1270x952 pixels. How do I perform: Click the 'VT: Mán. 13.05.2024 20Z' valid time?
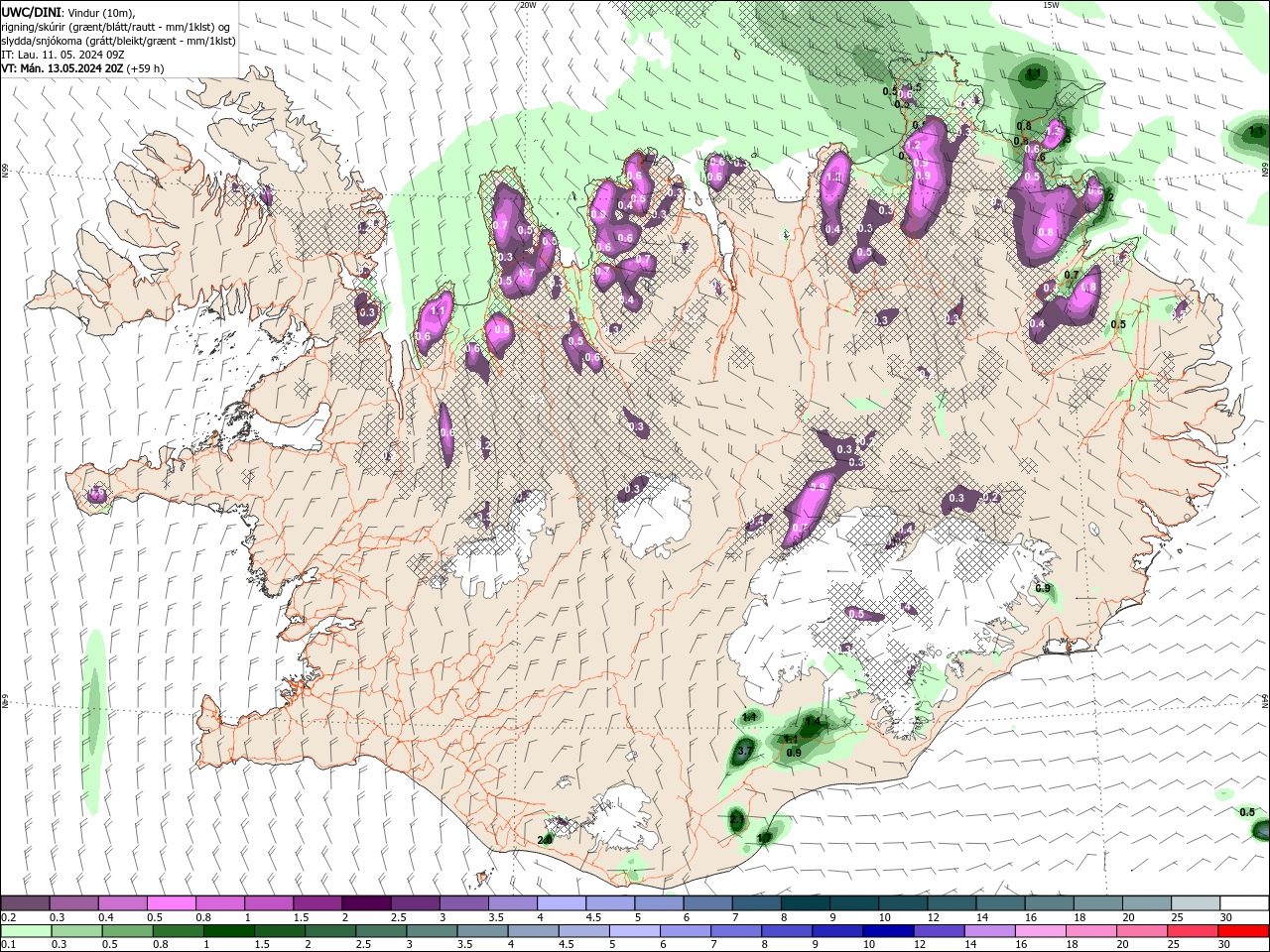click(62, 68)
